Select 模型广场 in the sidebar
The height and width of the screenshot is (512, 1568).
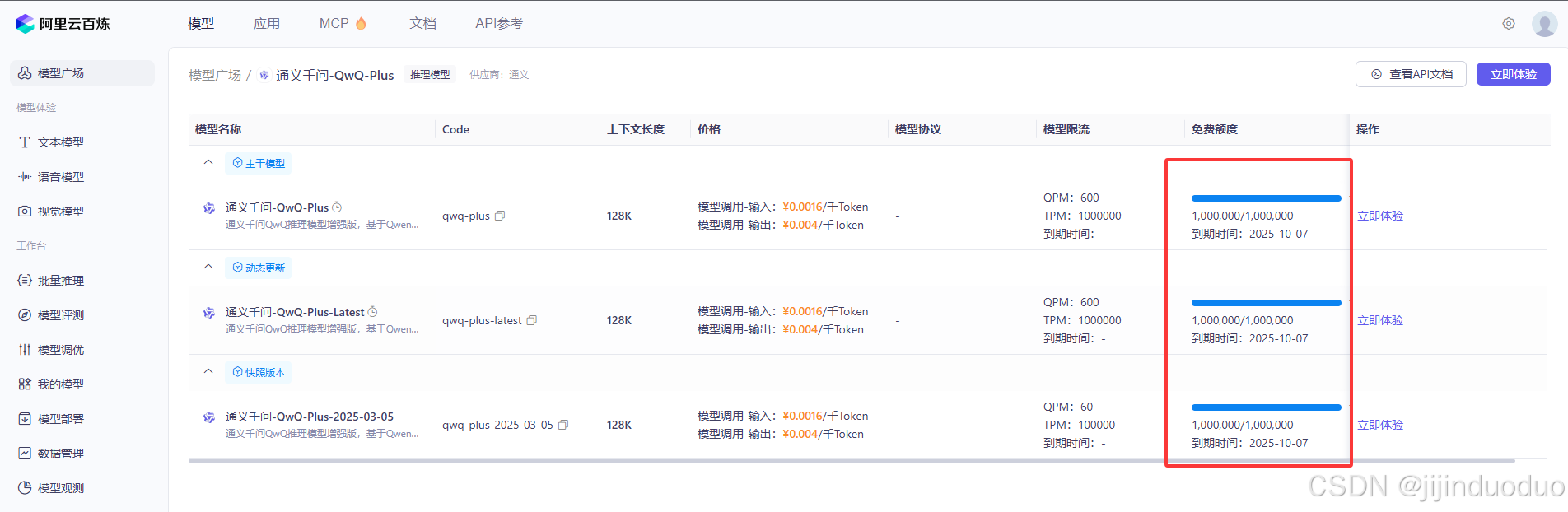pyautogui.click(x=82, y=73)
